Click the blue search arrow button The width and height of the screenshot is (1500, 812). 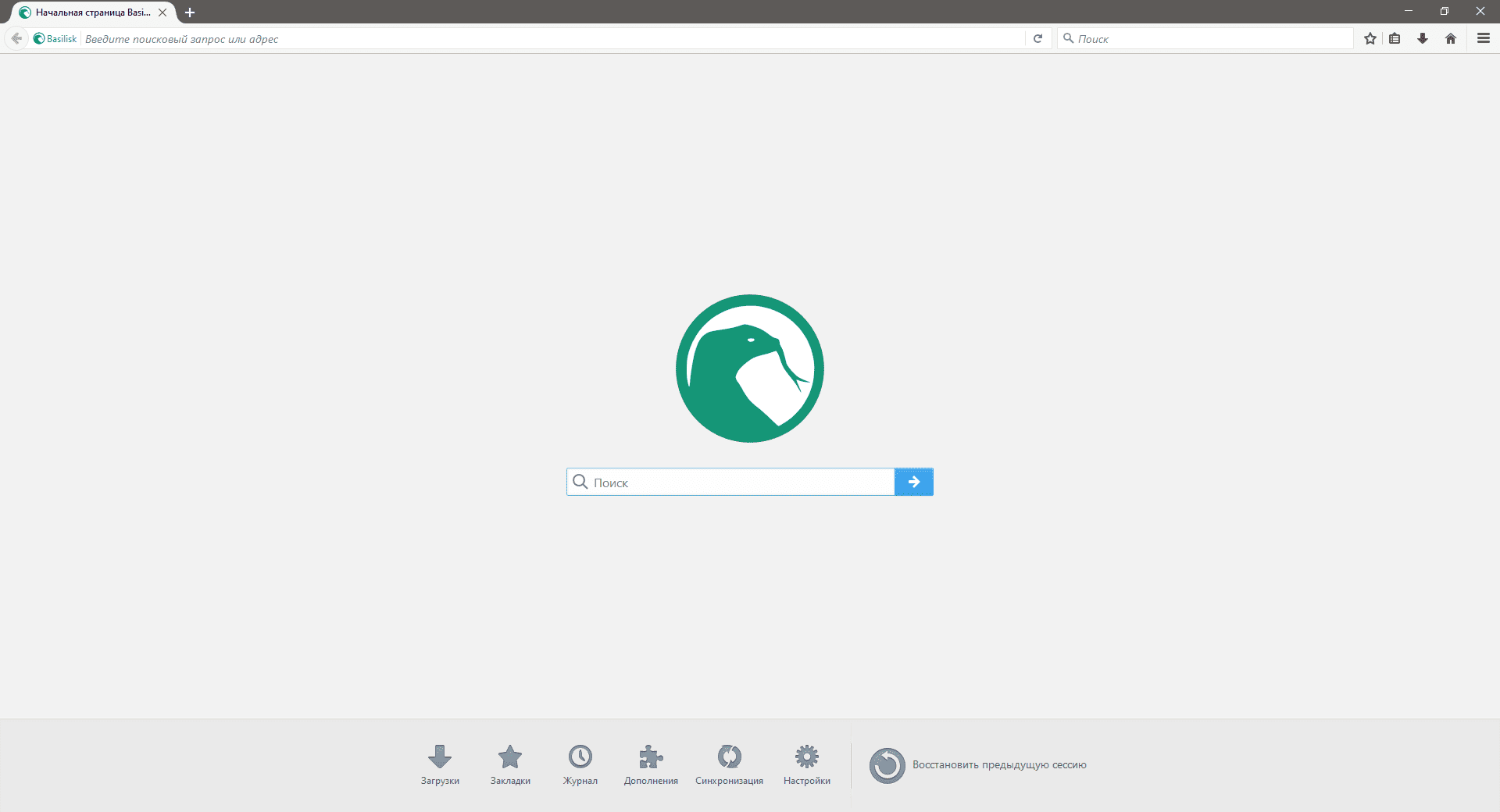(914, 482)
